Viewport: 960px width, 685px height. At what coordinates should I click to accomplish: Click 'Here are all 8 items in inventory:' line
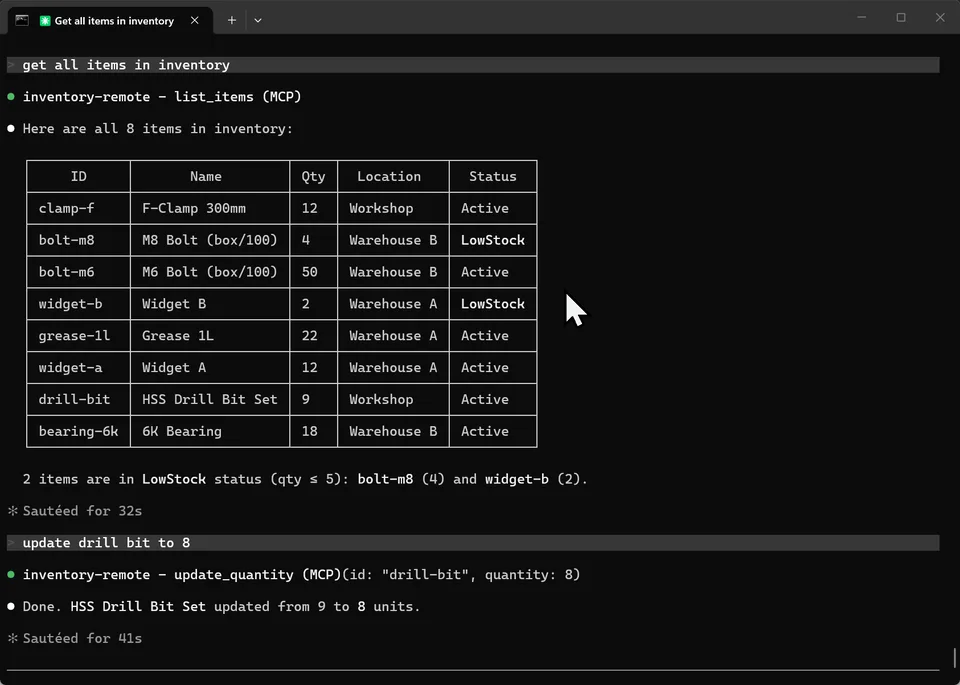coord(157,129)
